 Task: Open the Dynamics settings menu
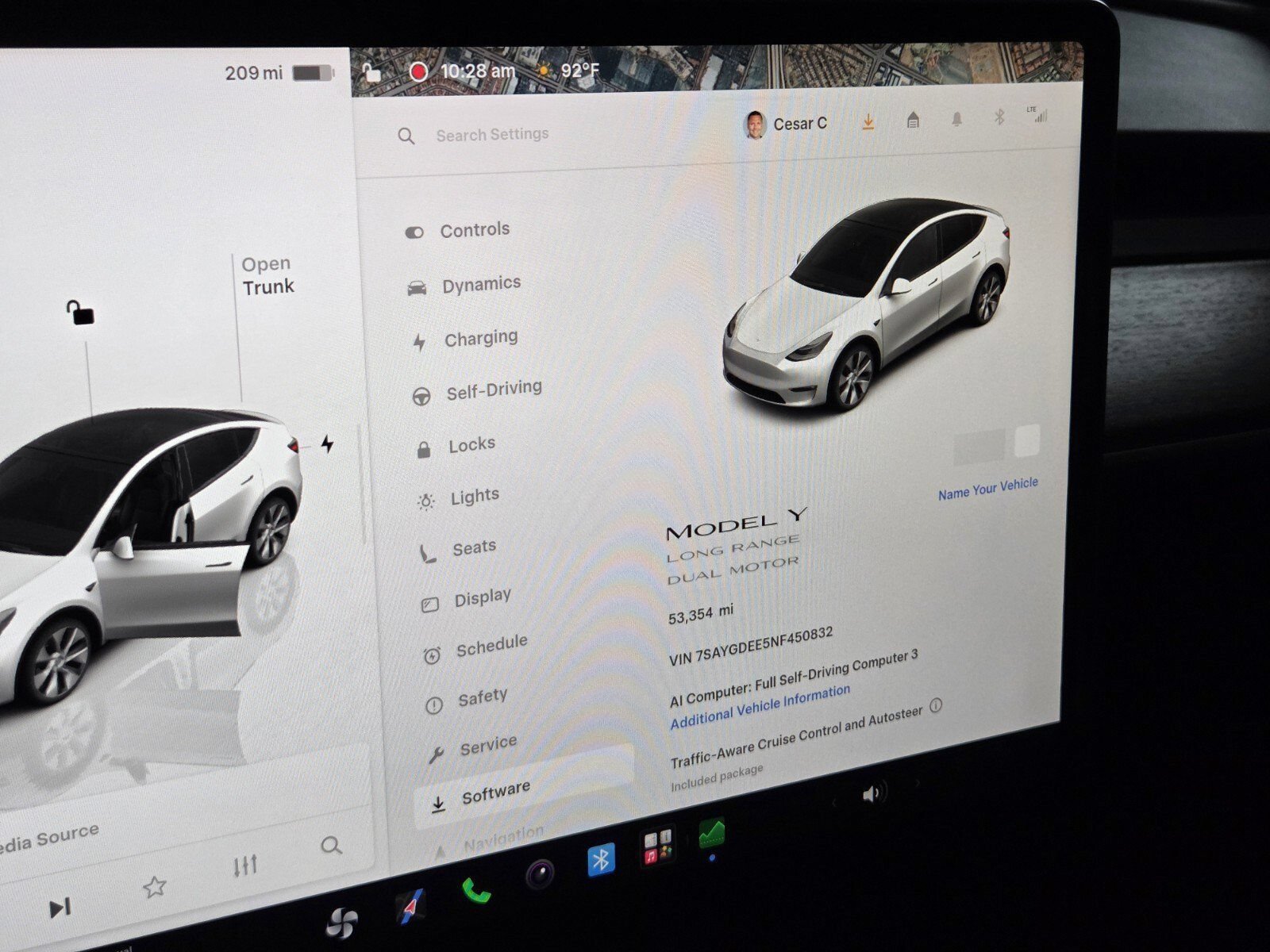464,285
